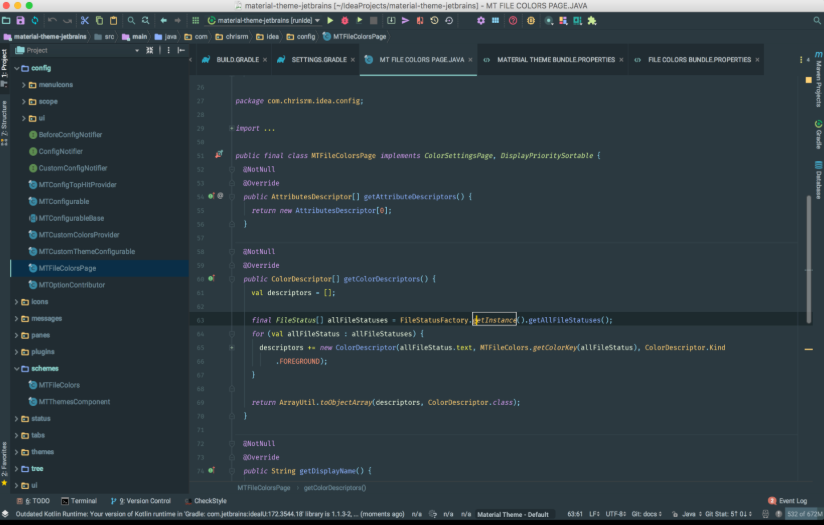Click Collapse All icon in Project panel

150,50
